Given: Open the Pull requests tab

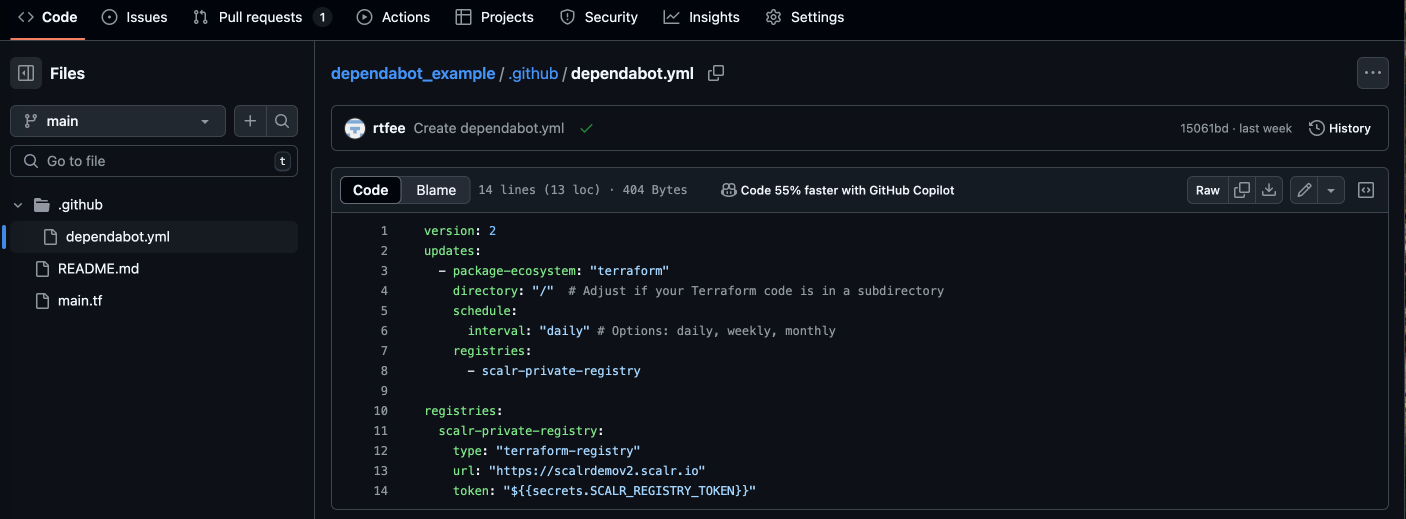Looking at the screenshot, I should [262, 17].
